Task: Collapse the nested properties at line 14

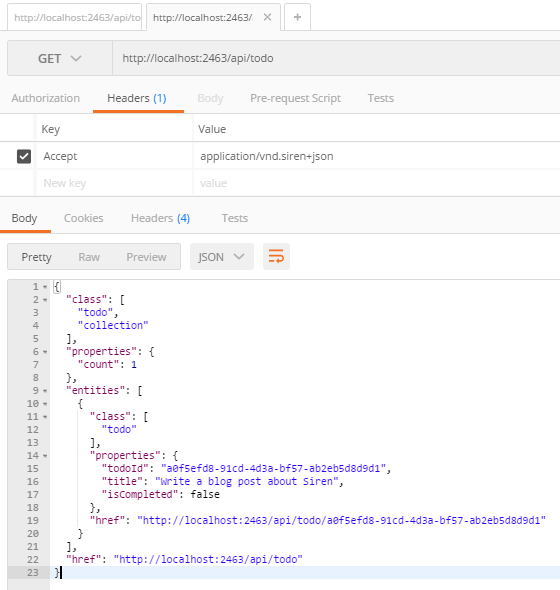Action: point(45,456)
